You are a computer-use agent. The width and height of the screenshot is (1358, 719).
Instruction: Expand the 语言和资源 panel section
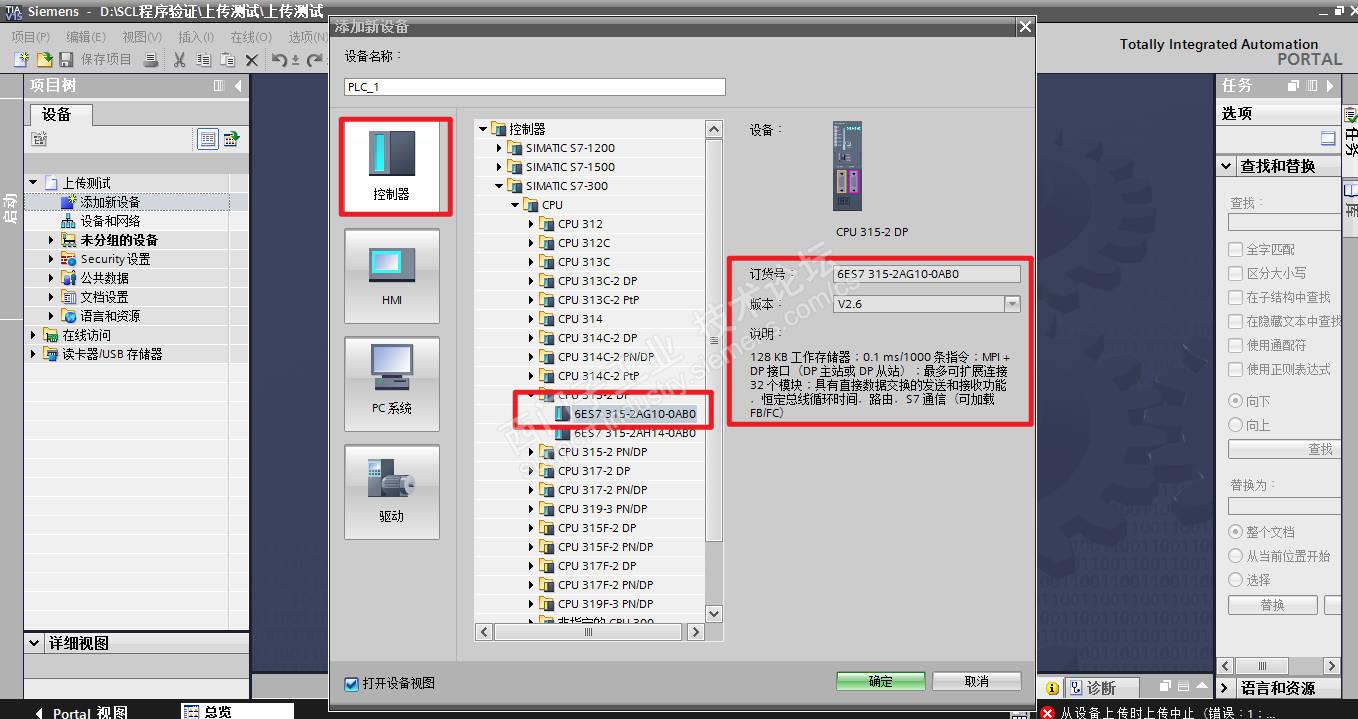pyautogui.click(x=1226, y=688)
